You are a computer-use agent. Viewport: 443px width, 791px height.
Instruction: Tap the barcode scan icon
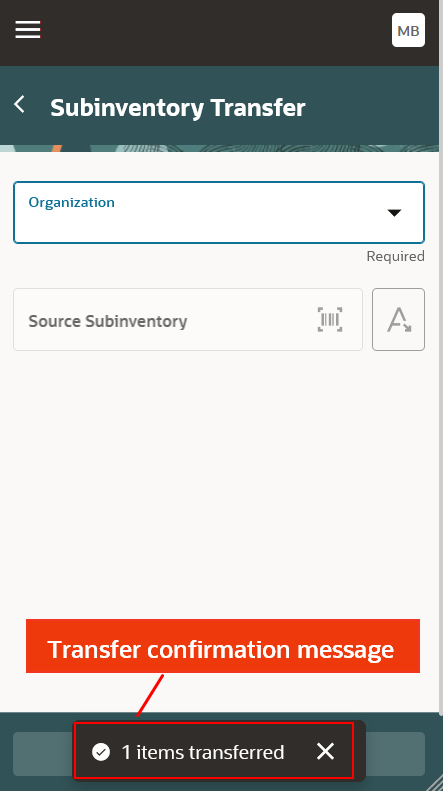click(330, 319)
